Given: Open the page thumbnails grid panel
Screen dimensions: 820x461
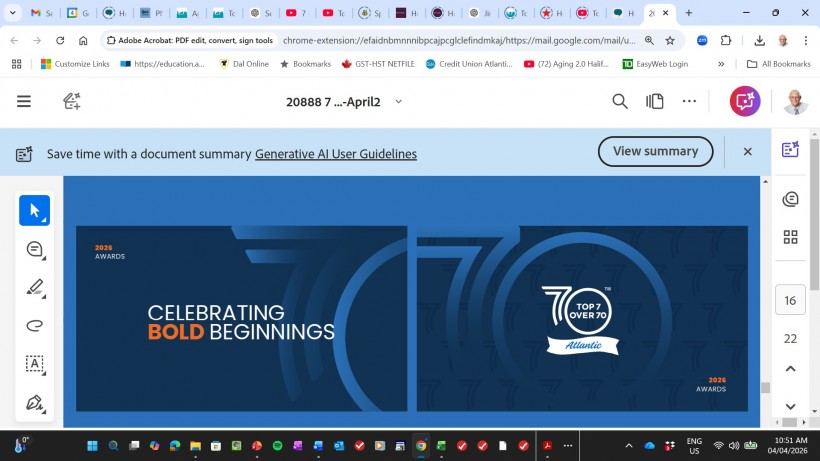Looking at the screenshot, I should pyautogui.click(x=790, y=237).
